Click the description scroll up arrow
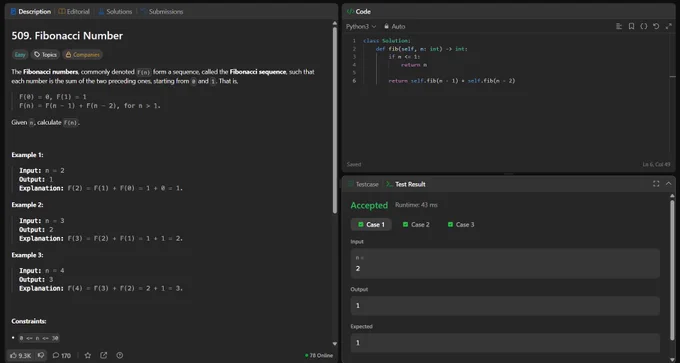The image size is (680, 363). point(335,23)
